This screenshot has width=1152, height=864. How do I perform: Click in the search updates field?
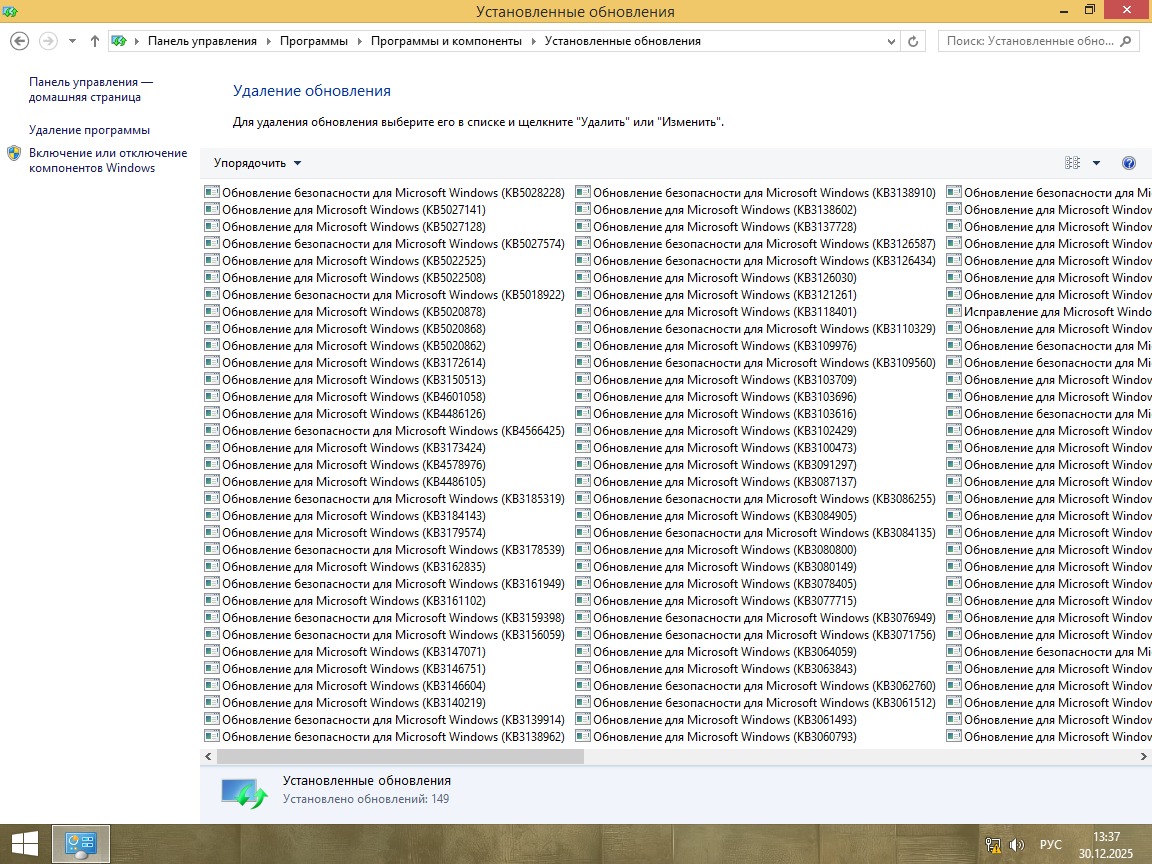coord(1028,41)
